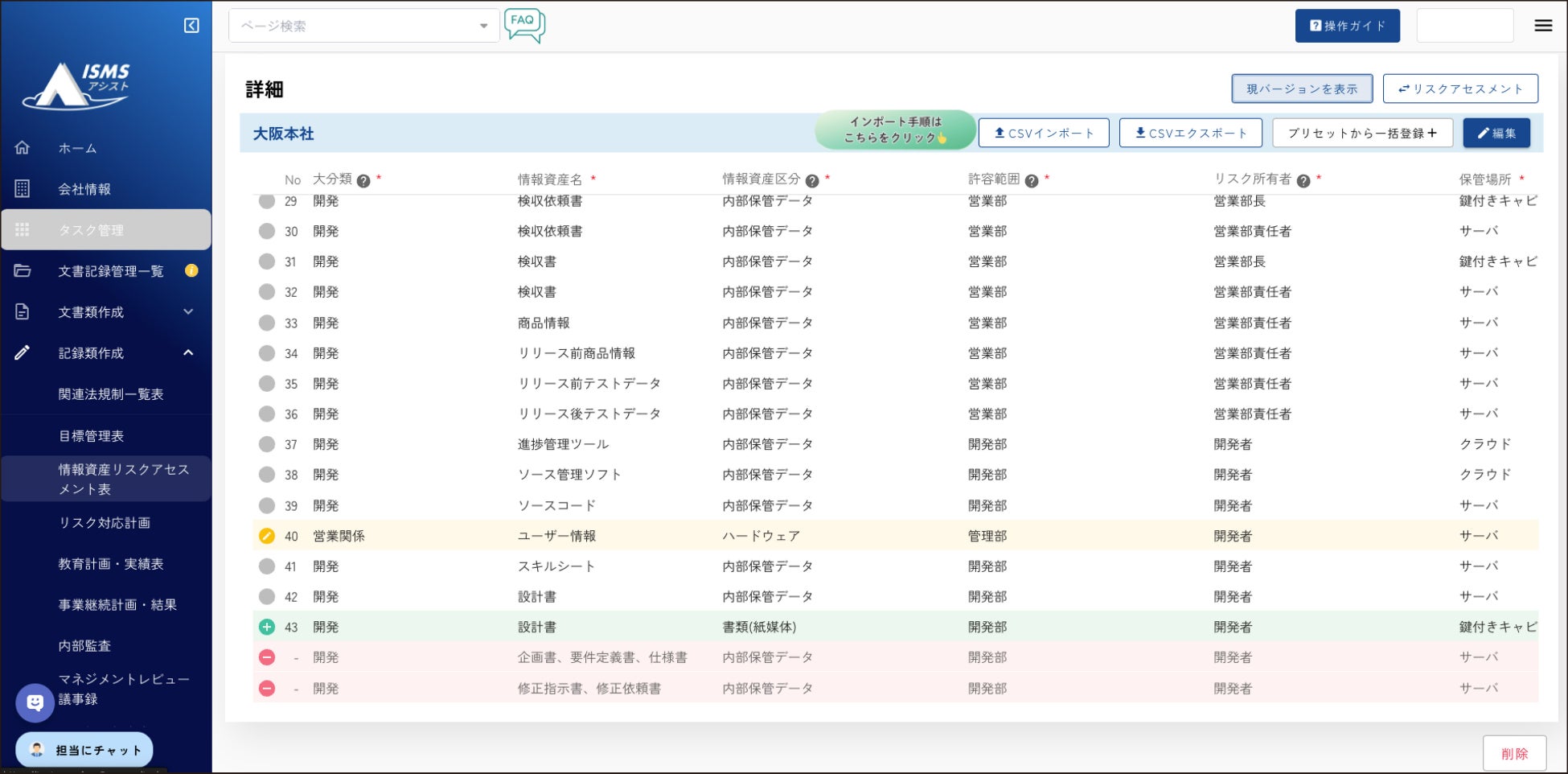Screen dimensions: 1568x774
Task: Click the ホーム house icon
Action: click(x=23, y=148)
